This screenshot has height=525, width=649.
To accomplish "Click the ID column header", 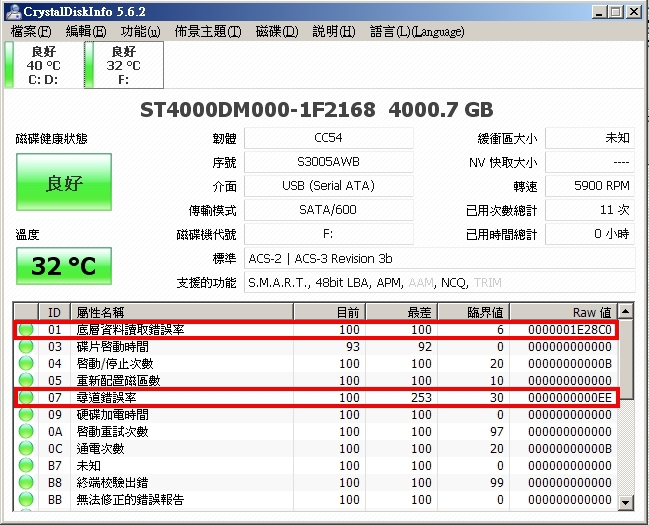I will [54, 312].
